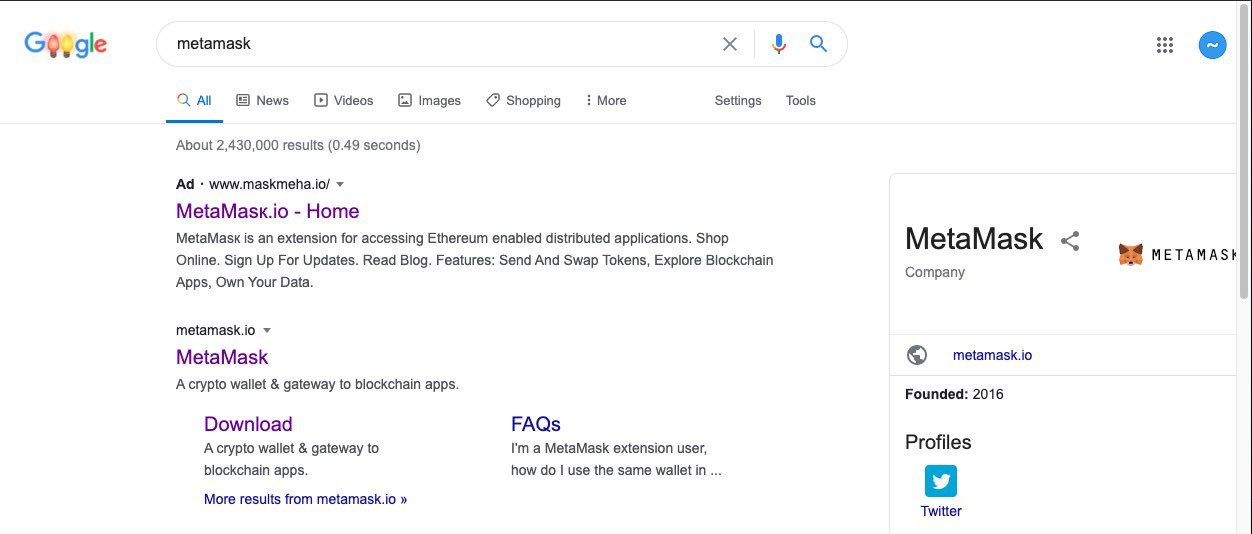Click the Company label in panel

pyautogui.click(x=935, y=272)
